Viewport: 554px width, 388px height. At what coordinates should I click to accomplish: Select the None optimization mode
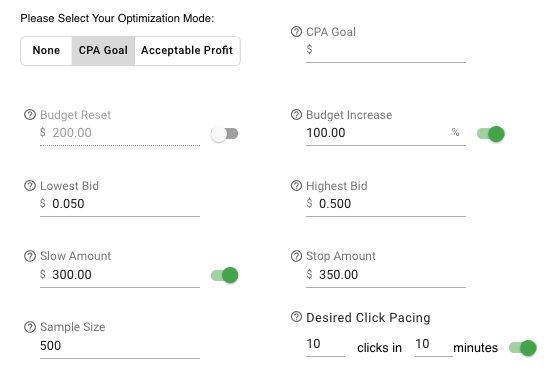pos(46,51)
